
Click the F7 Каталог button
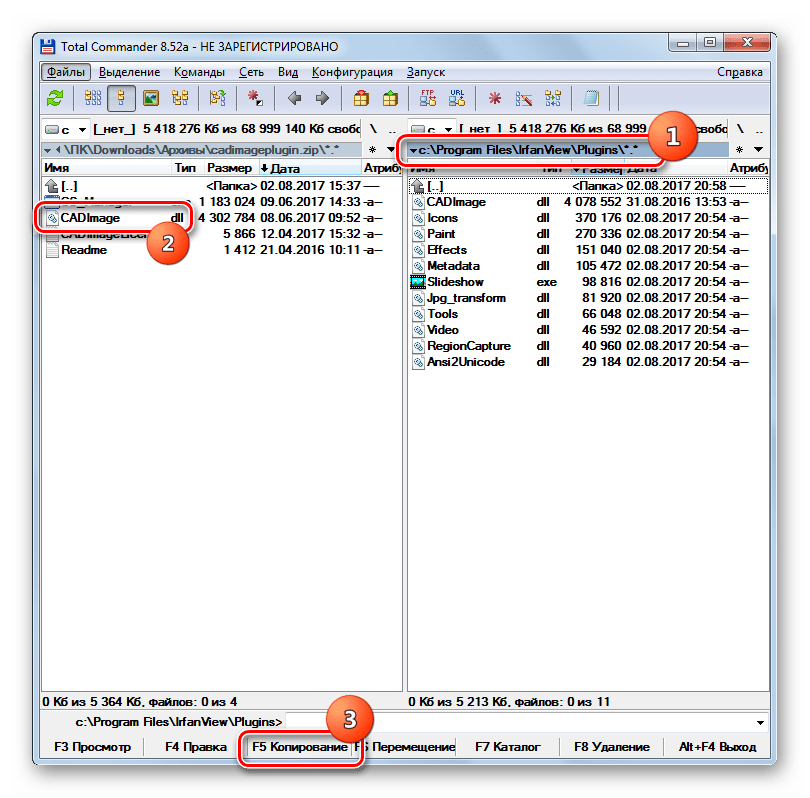pyautogui.click(x=508, y=747)
